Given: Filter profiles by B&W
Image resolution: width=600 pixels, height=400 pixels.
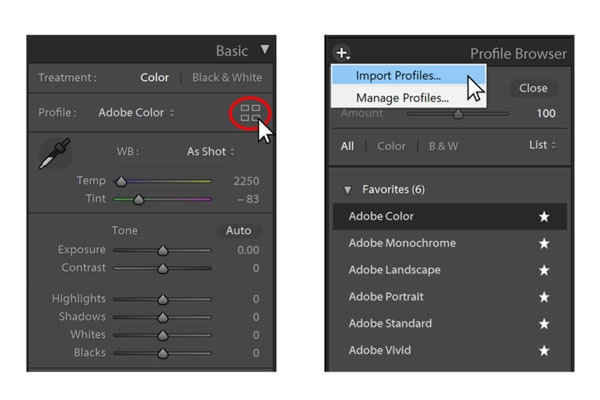Looking at the screenshot, I should tap(443, 146).
